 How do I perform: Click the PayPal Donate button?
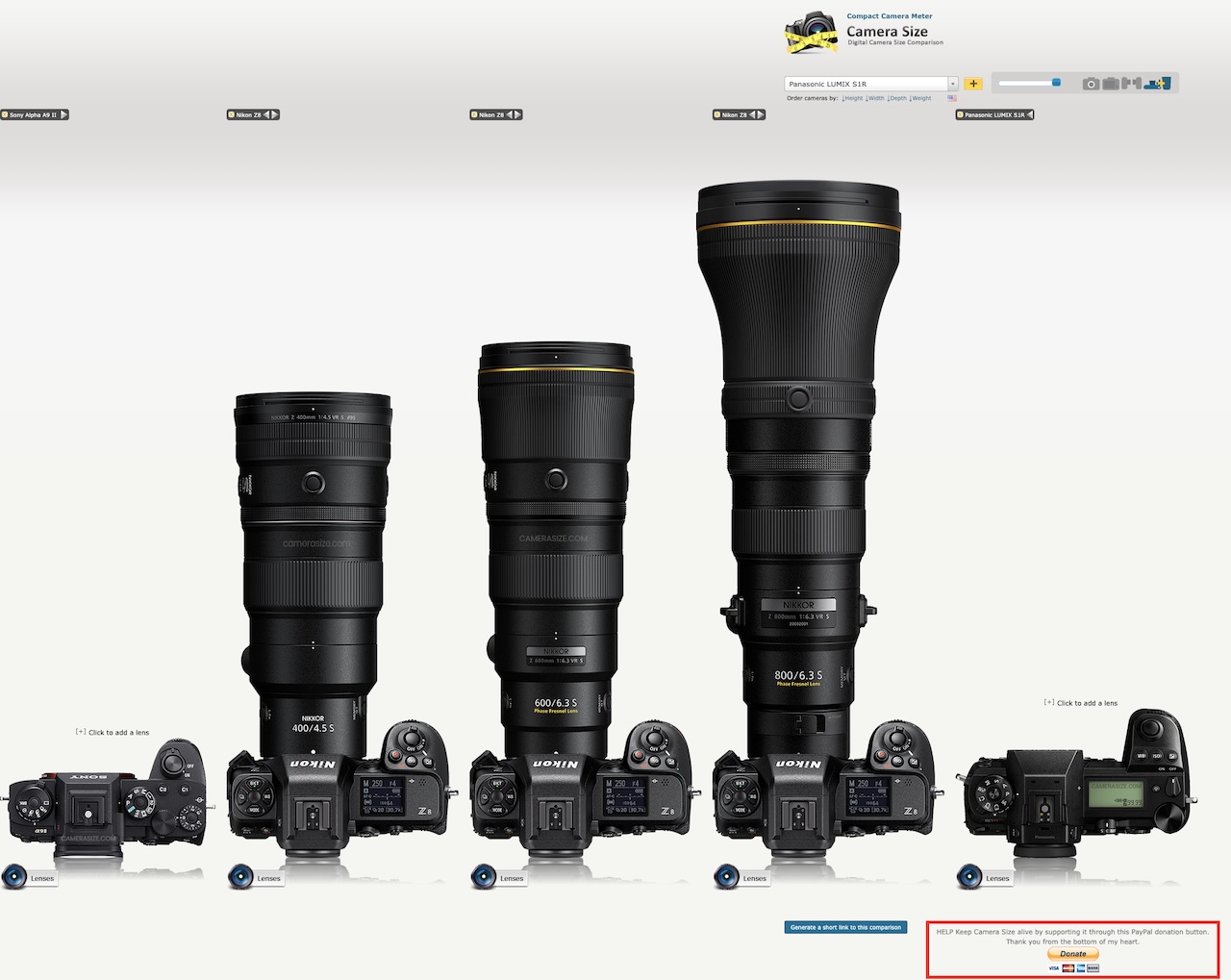pyautogui.click(x=1073, y=954)
